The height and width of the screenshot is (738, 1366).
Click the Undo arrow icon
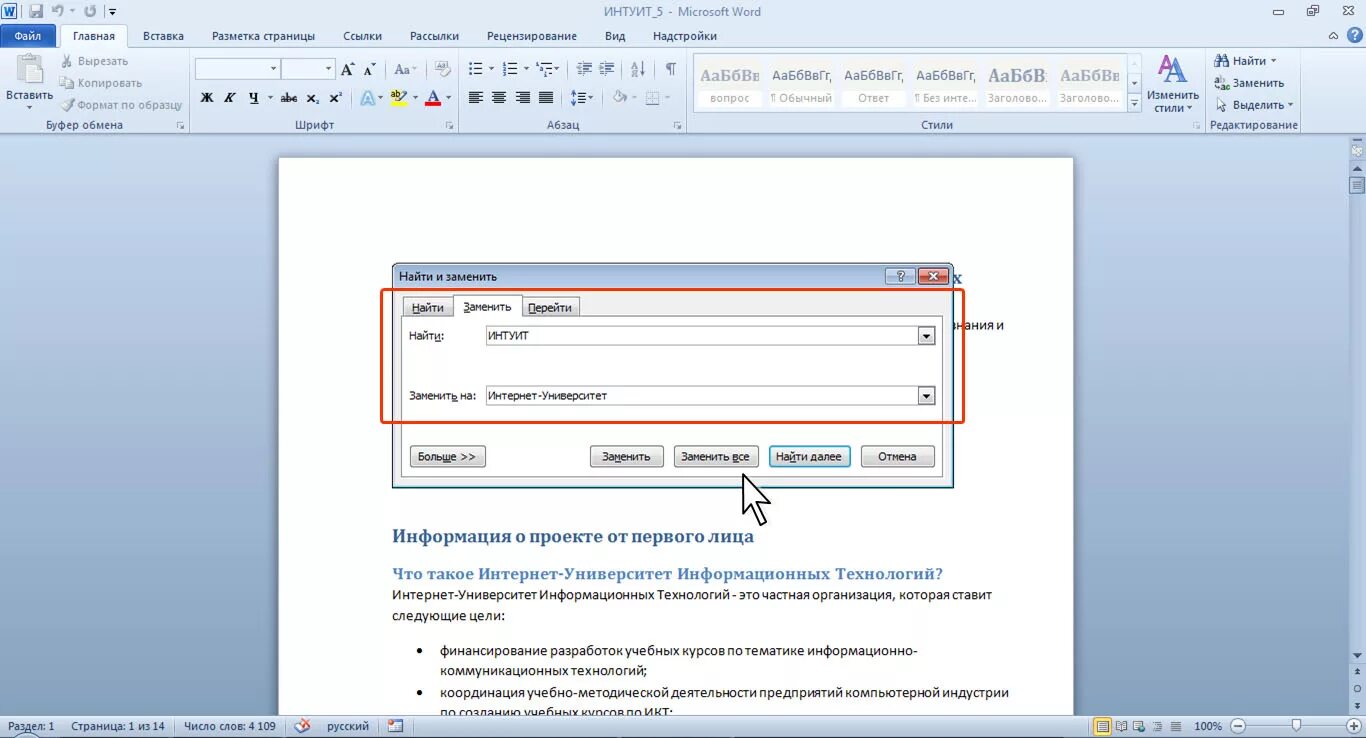pyautogui.click(x=58, y=12)
